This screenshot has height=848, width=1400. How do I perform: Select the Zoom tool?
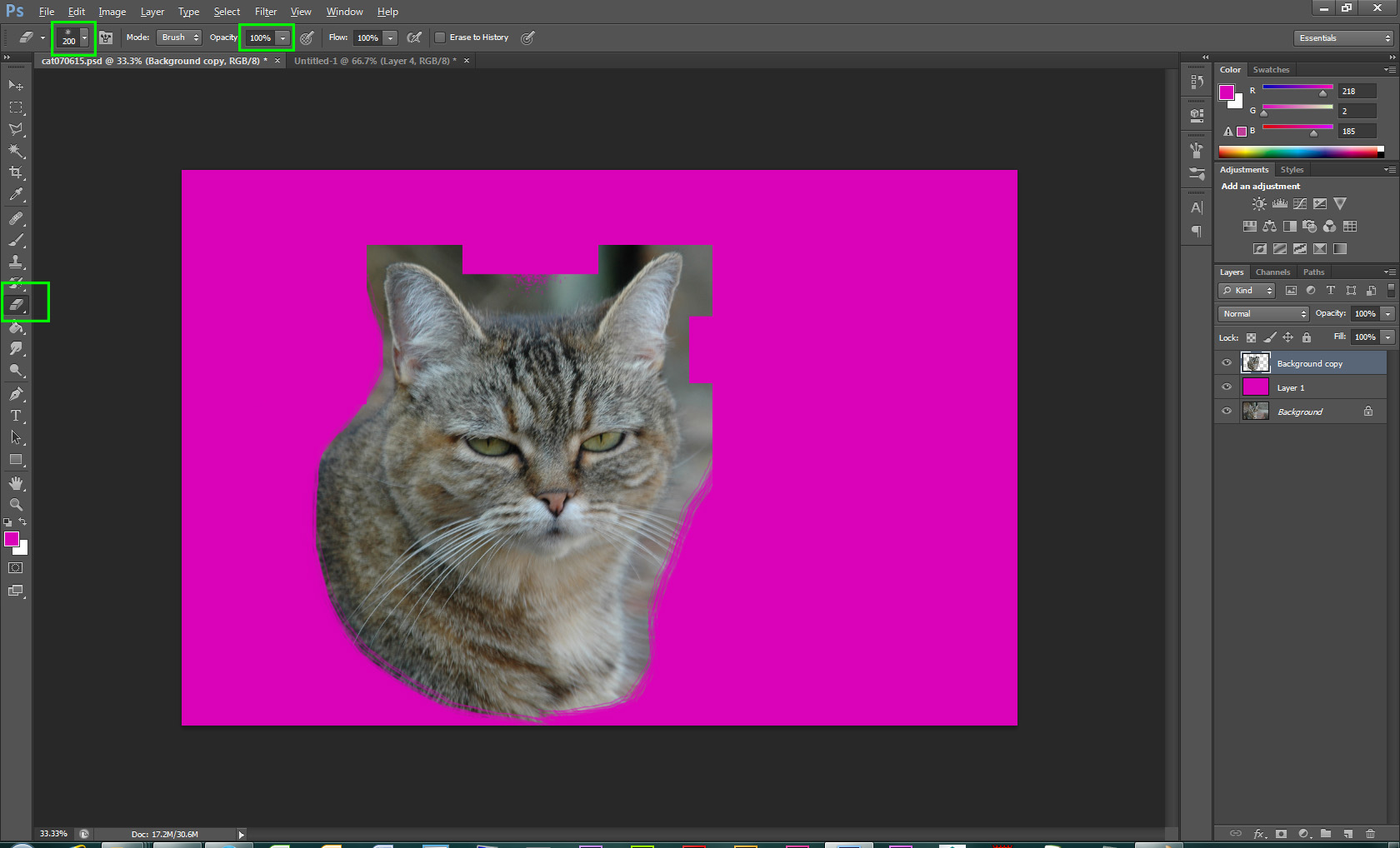click(x=16, y=505)
